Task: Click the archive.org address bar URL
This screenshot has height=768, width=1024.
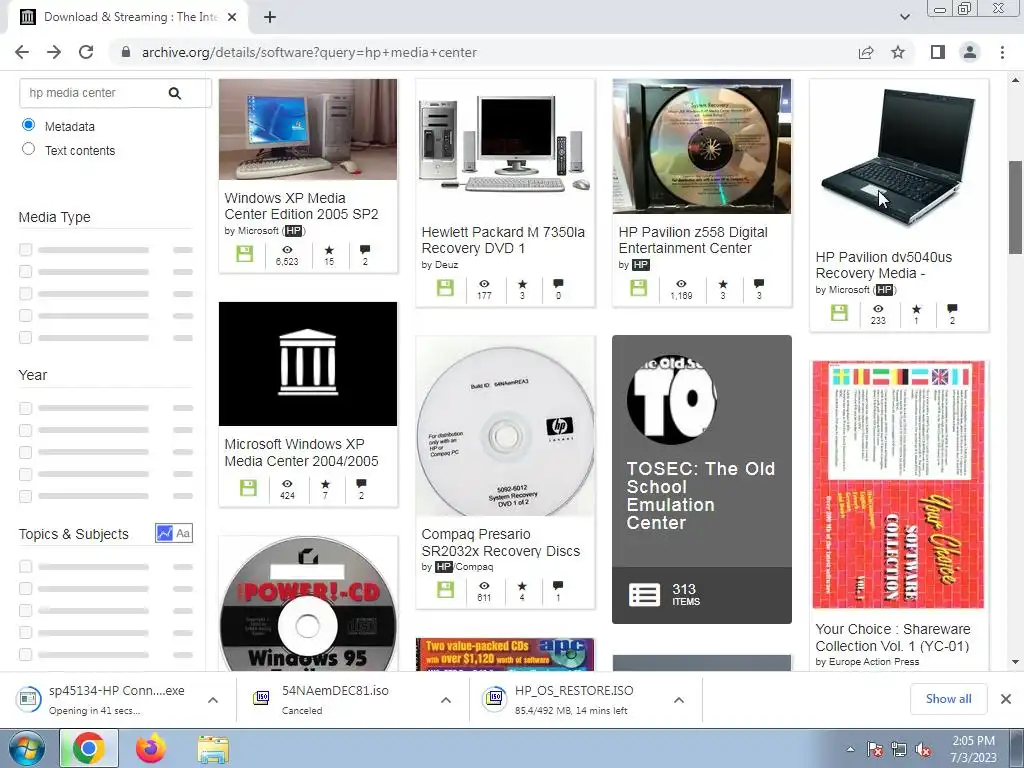Action: (309, 52)
